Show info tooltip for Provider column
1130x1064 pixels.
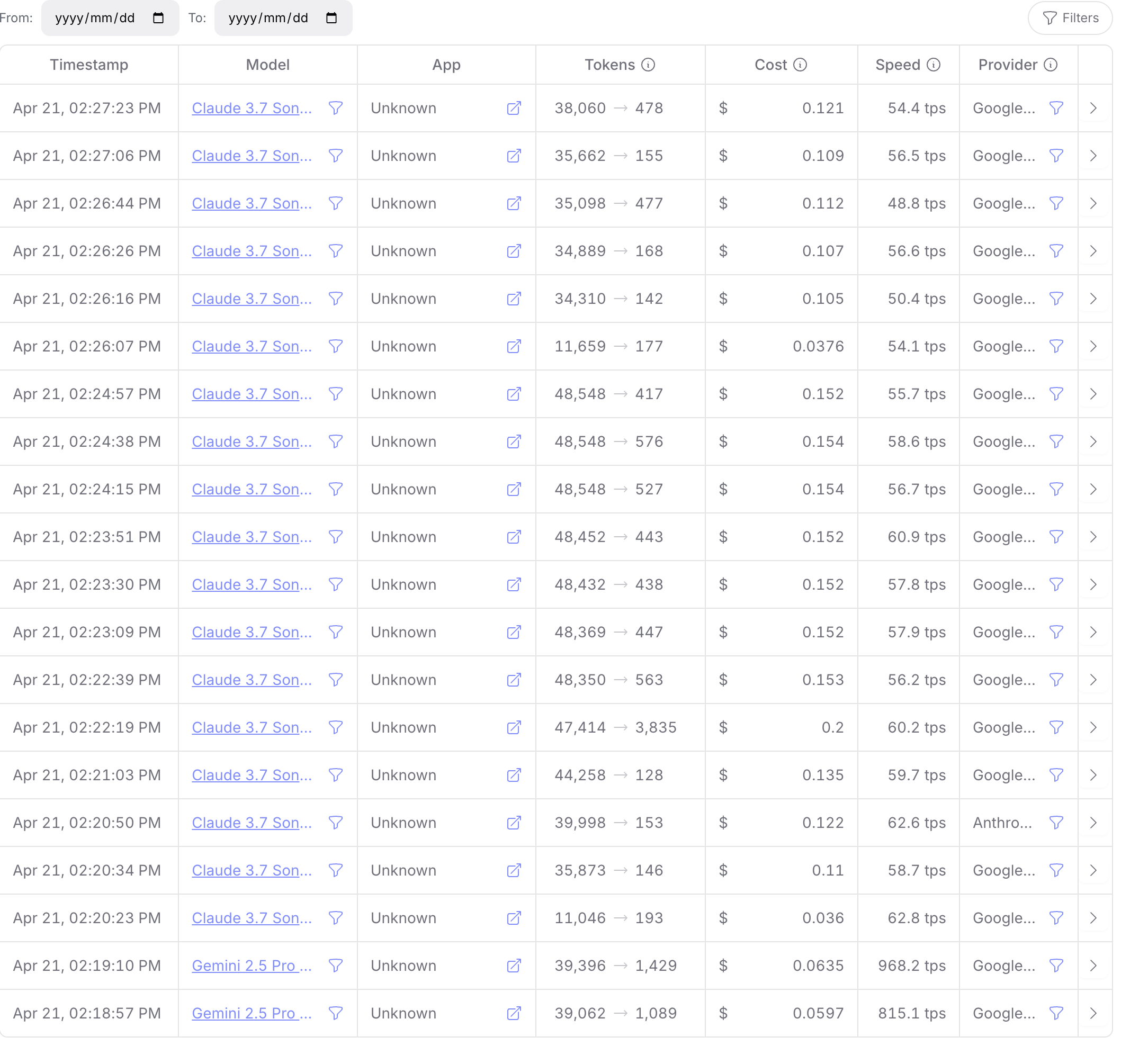pos(1051,65)
